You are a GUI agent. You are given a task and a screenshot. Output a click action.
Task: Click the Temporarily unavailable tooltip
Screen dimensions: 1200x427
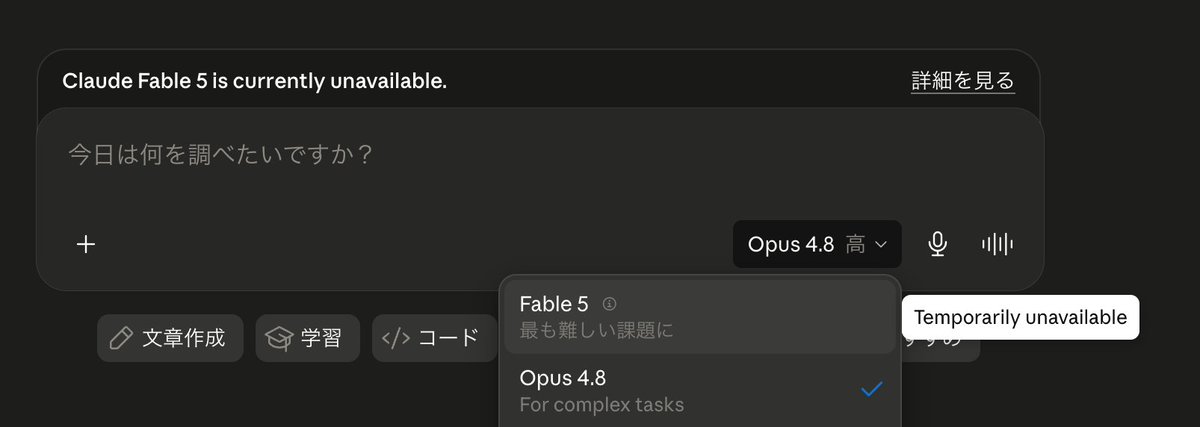point(1020,317)
